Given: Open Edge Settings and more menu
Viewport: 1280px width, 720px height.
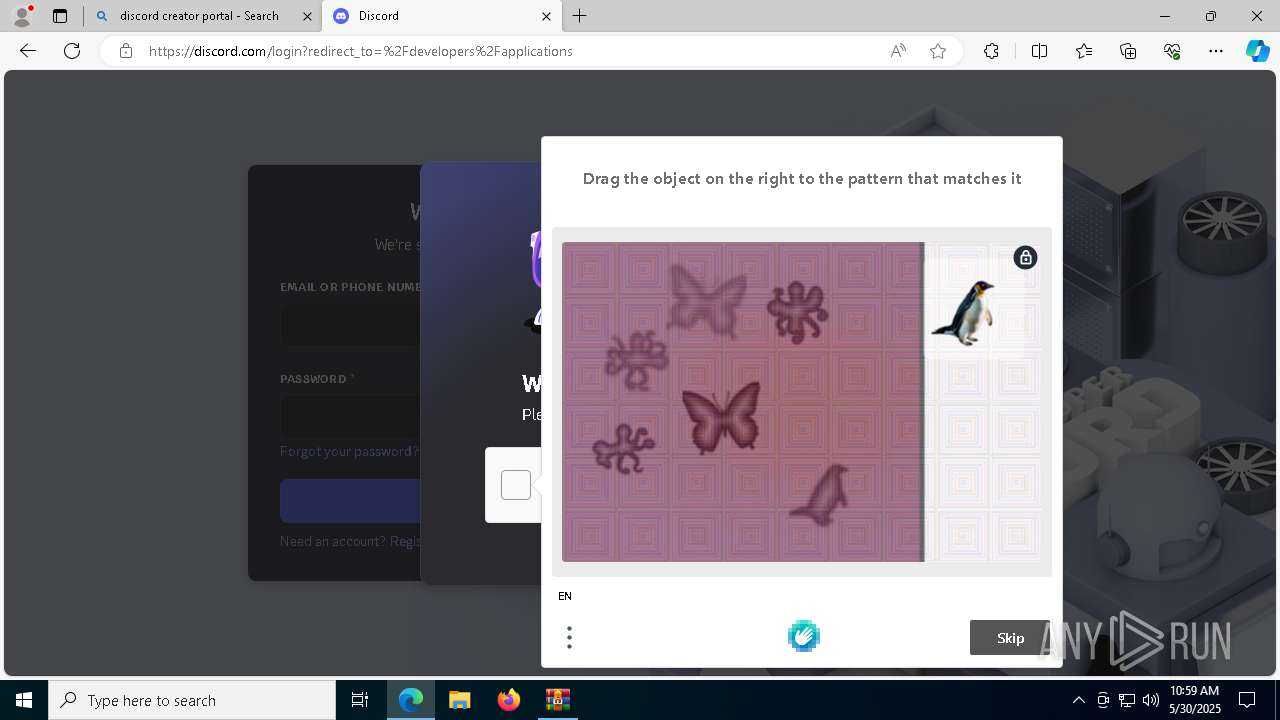Looking at the screenshot, I should pos(1216,51).
